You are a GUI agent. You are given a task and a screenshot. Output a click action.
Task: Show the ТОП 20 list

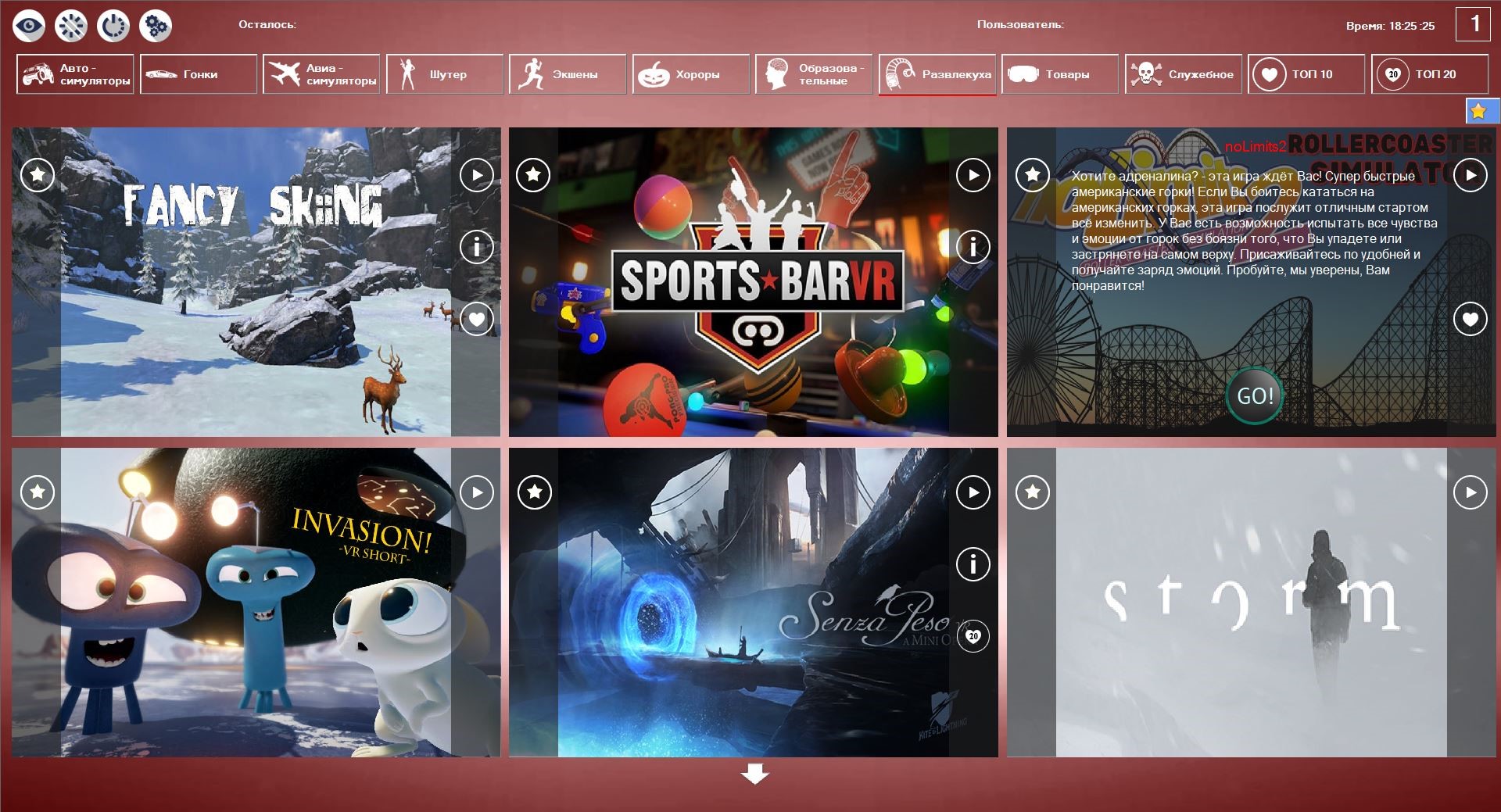(1430, 74)
